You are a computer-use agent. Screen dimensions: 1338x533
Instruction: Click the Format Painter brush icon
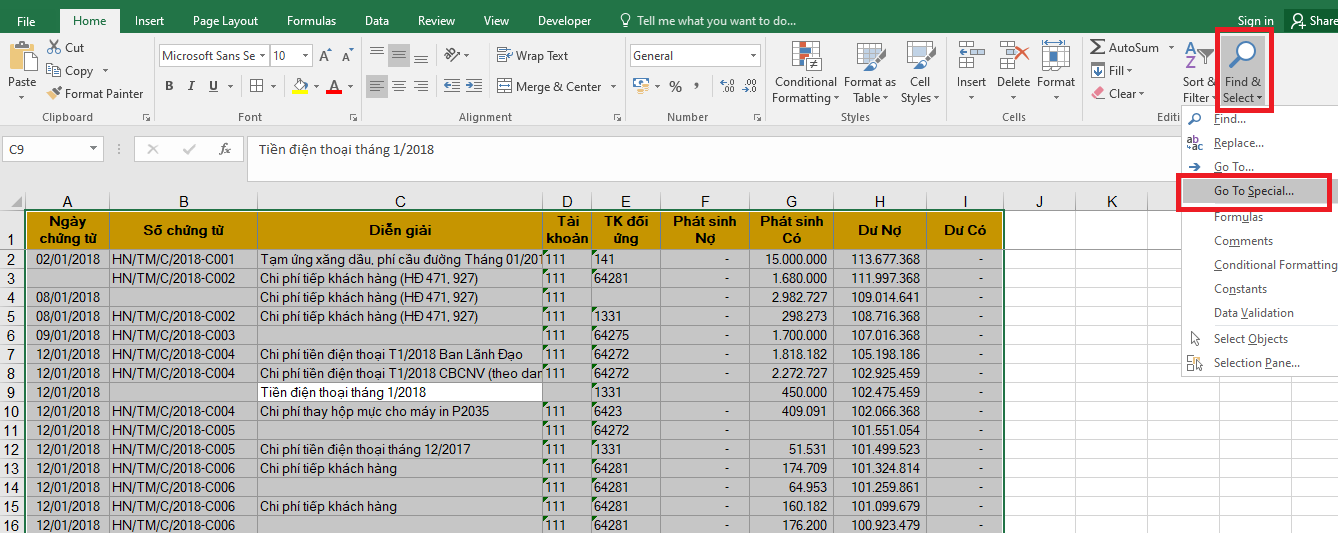point(54,94)
